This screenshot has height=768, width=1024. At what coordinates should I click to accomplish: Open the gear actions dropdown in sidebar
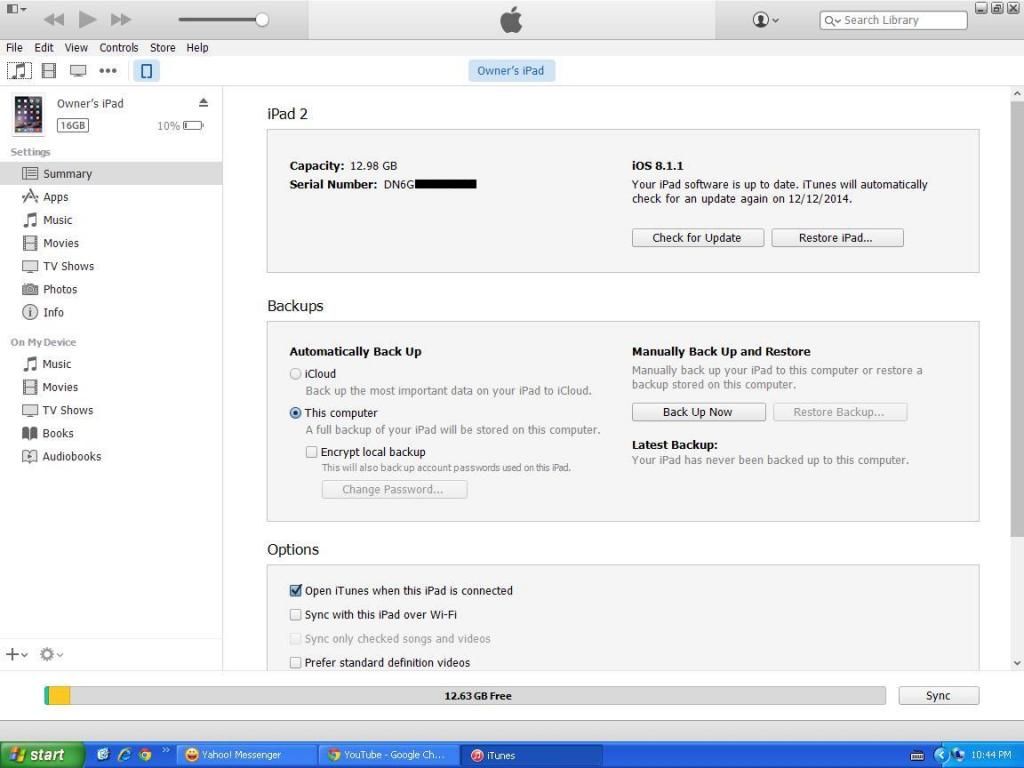[50, 654]
